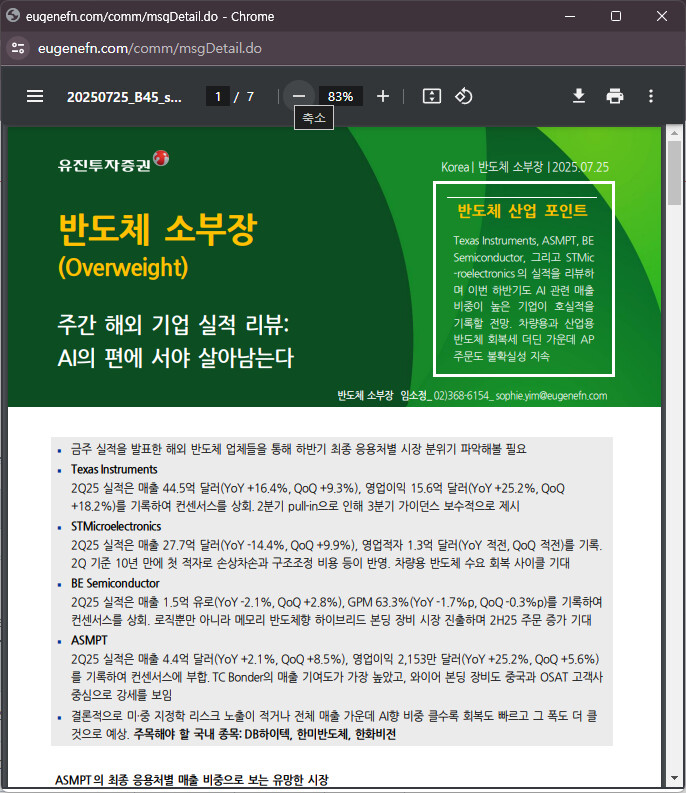
Task: Click the Korea | 반도체 소부장 | 2025.07.25 line
Action: [525, 167]
